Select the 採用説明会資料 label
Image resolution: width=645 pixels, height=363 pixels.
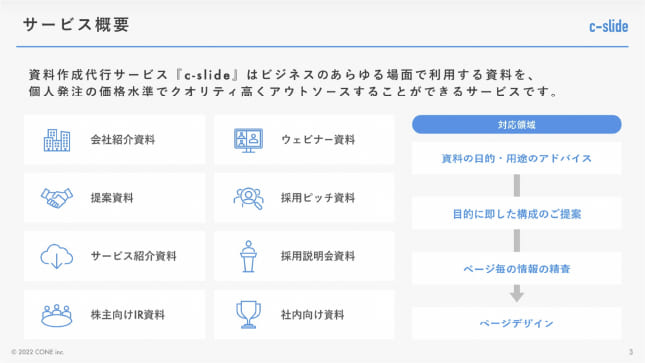tap(318, 256)
